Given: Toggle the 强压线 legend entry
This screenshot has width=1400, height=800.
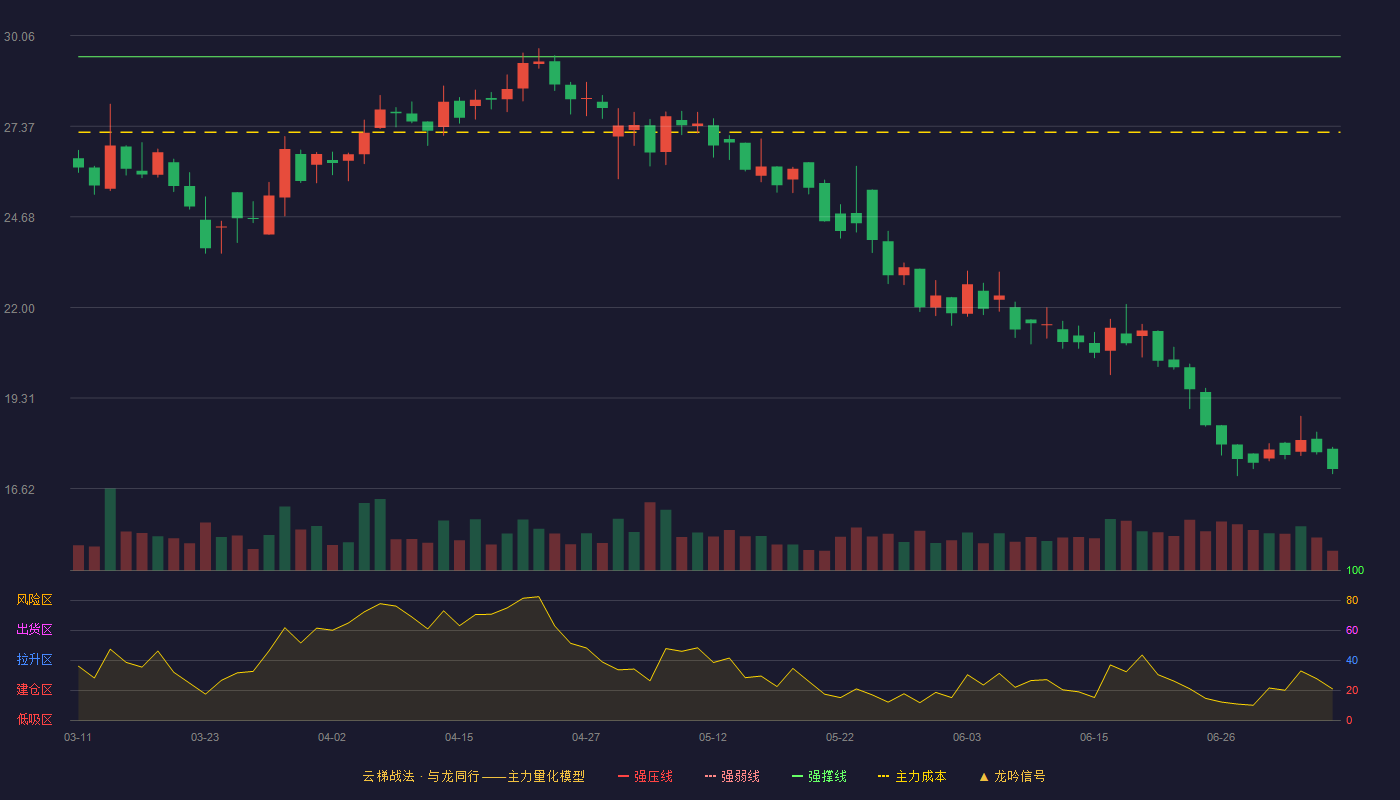Looking at the screenshot, I should coord(645,776).
